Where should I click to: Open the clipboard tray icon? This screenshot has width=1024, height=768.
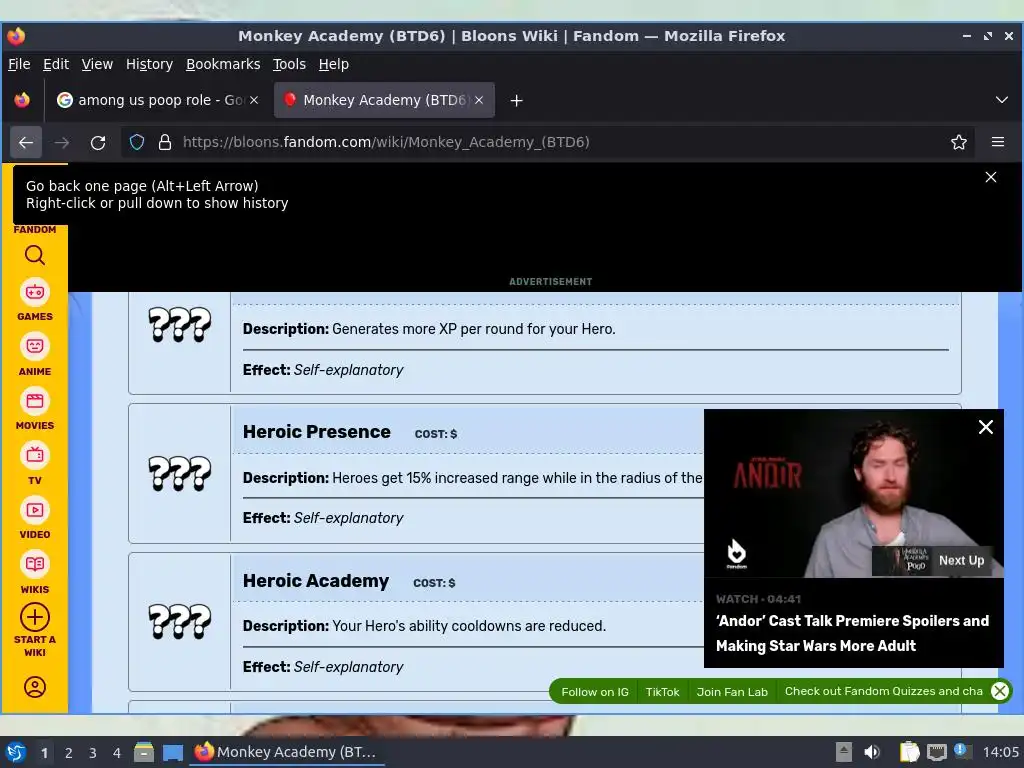tap(909, 752)
